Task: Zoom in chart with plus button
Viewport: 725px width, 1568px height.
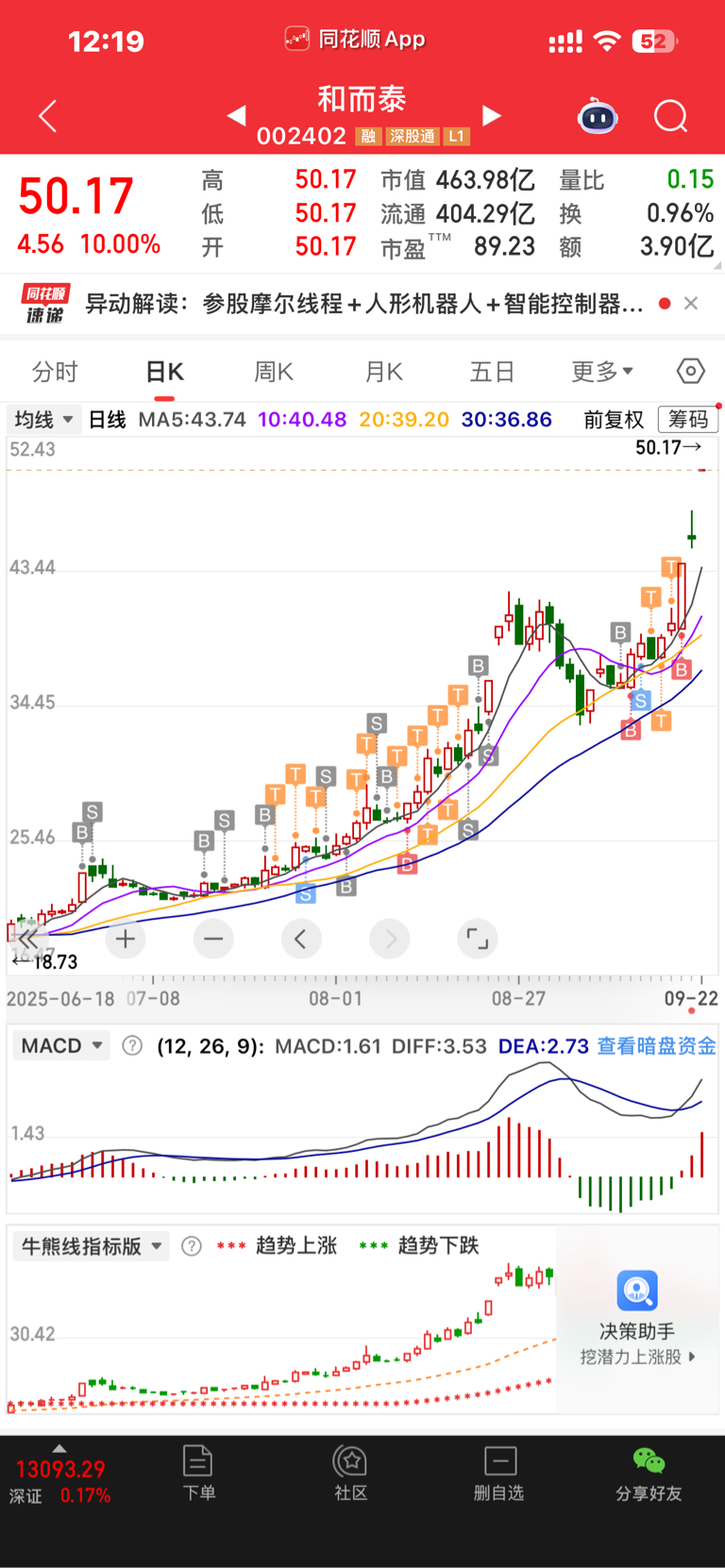Action: click(x=126, y=939)
